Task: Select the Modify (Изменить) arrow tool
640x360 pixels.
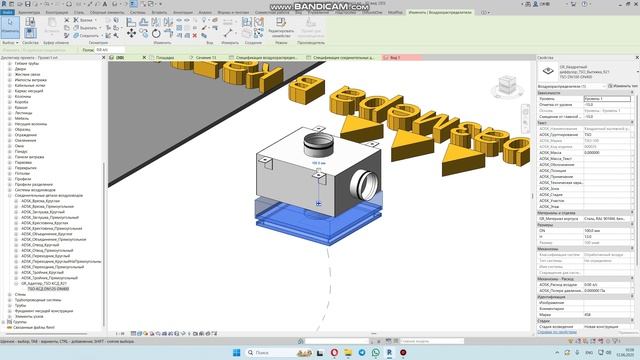Action: click(10, 26)
